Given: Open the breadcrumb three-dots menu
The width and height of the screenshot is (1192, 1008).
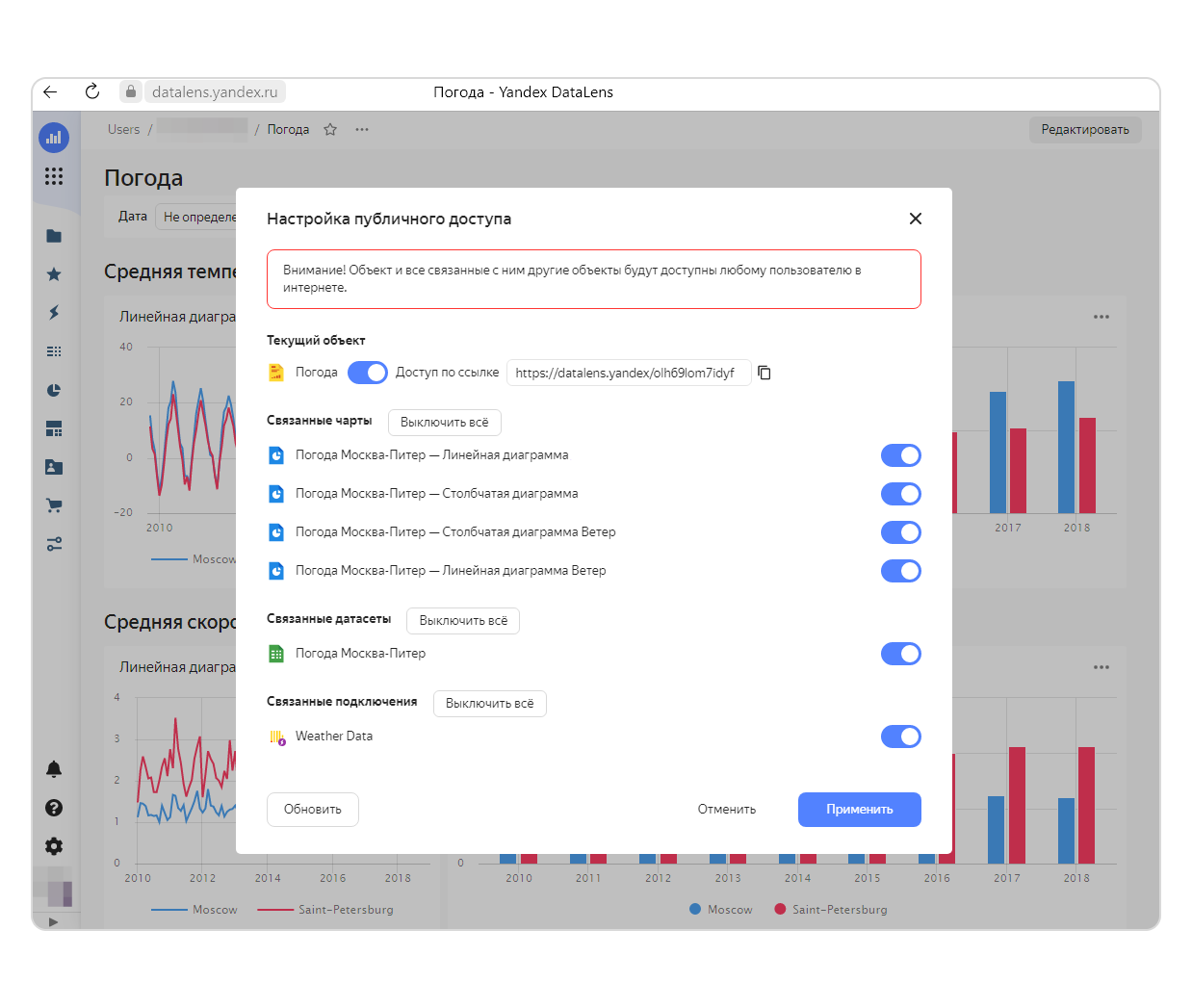Looking at the screenshot, I should point(362,129).
